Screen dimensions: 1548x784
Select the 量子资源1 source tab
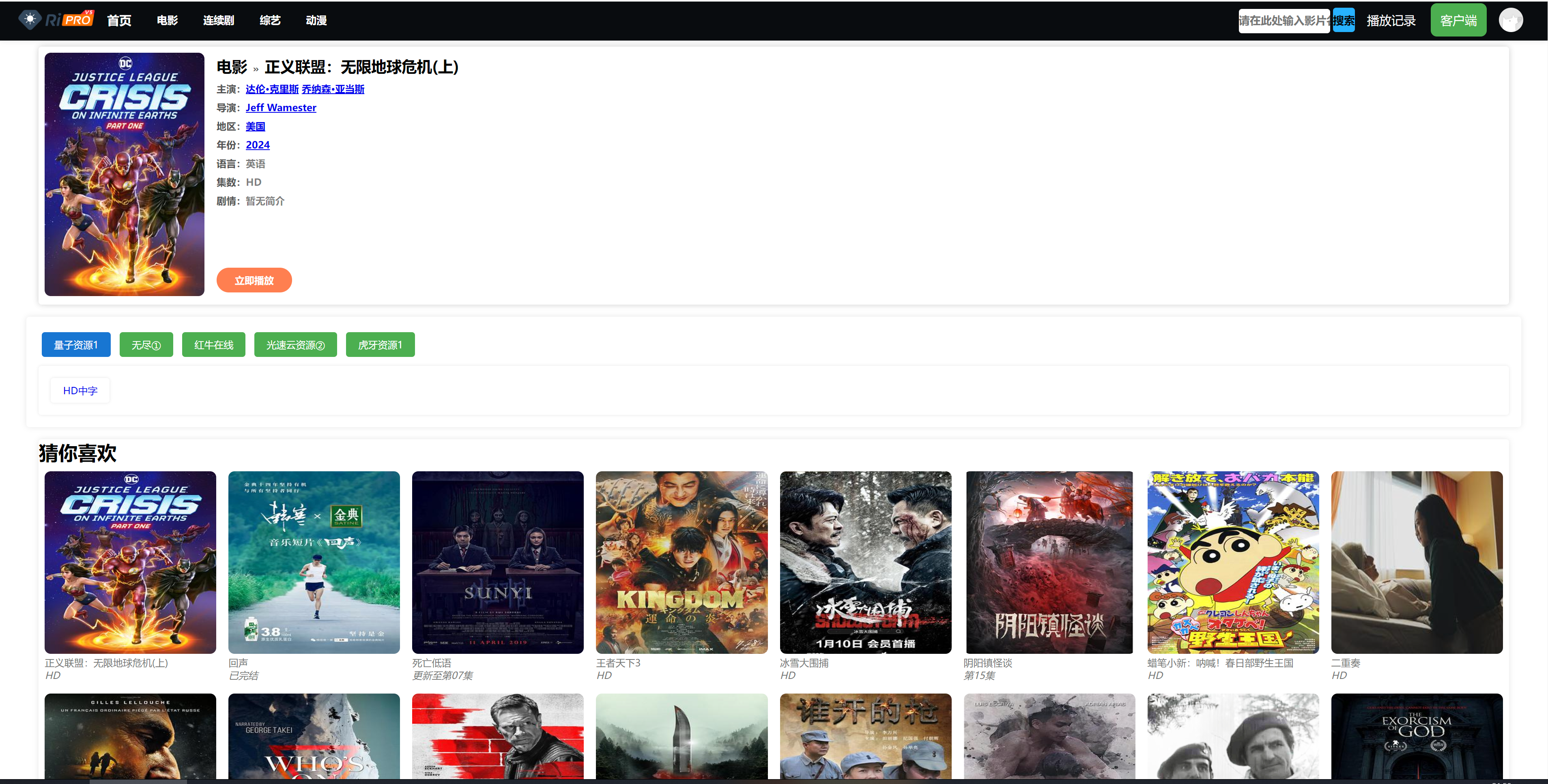click(x=76, y=345)
